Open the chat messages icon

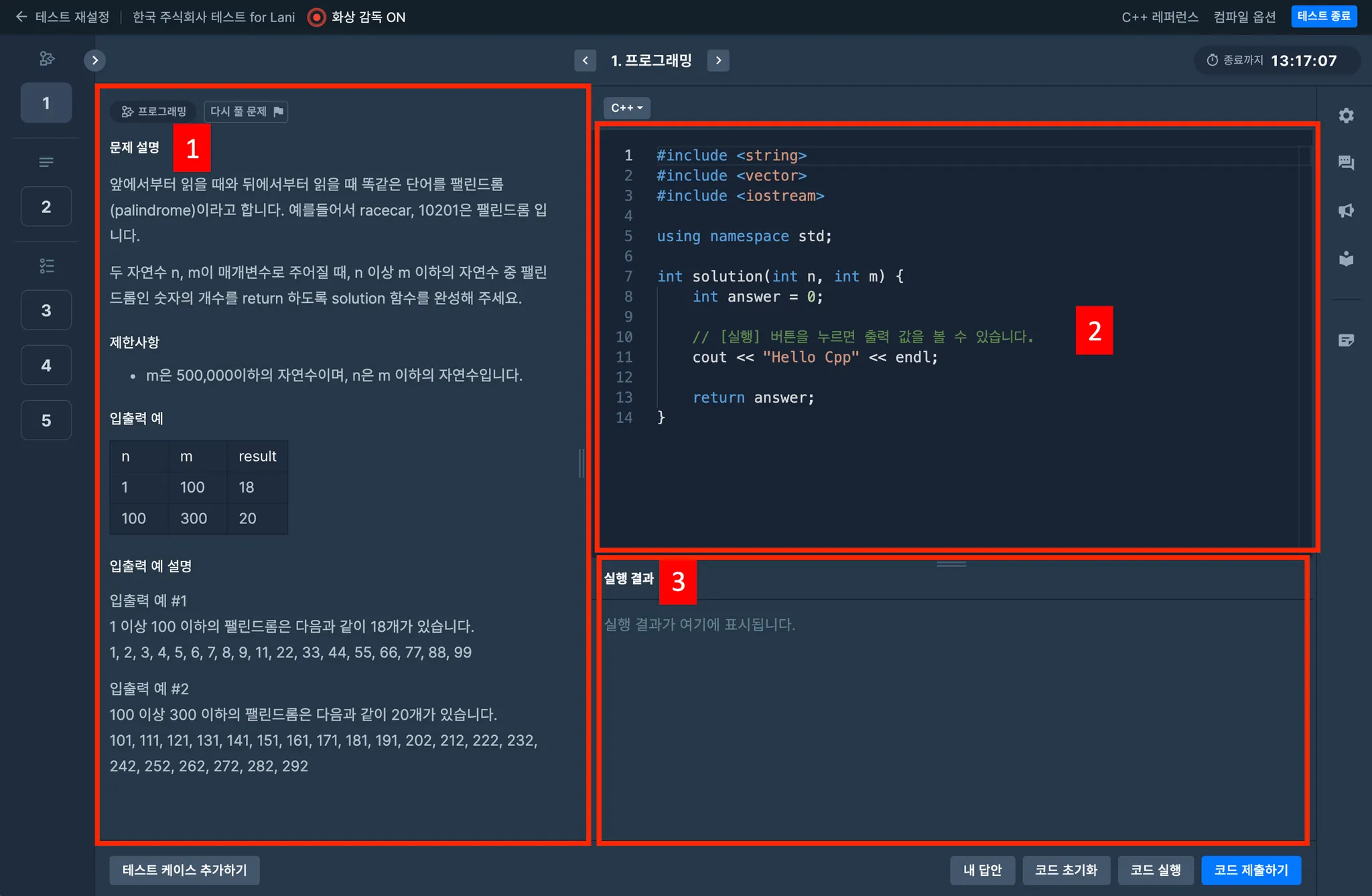coord(1346,163)
